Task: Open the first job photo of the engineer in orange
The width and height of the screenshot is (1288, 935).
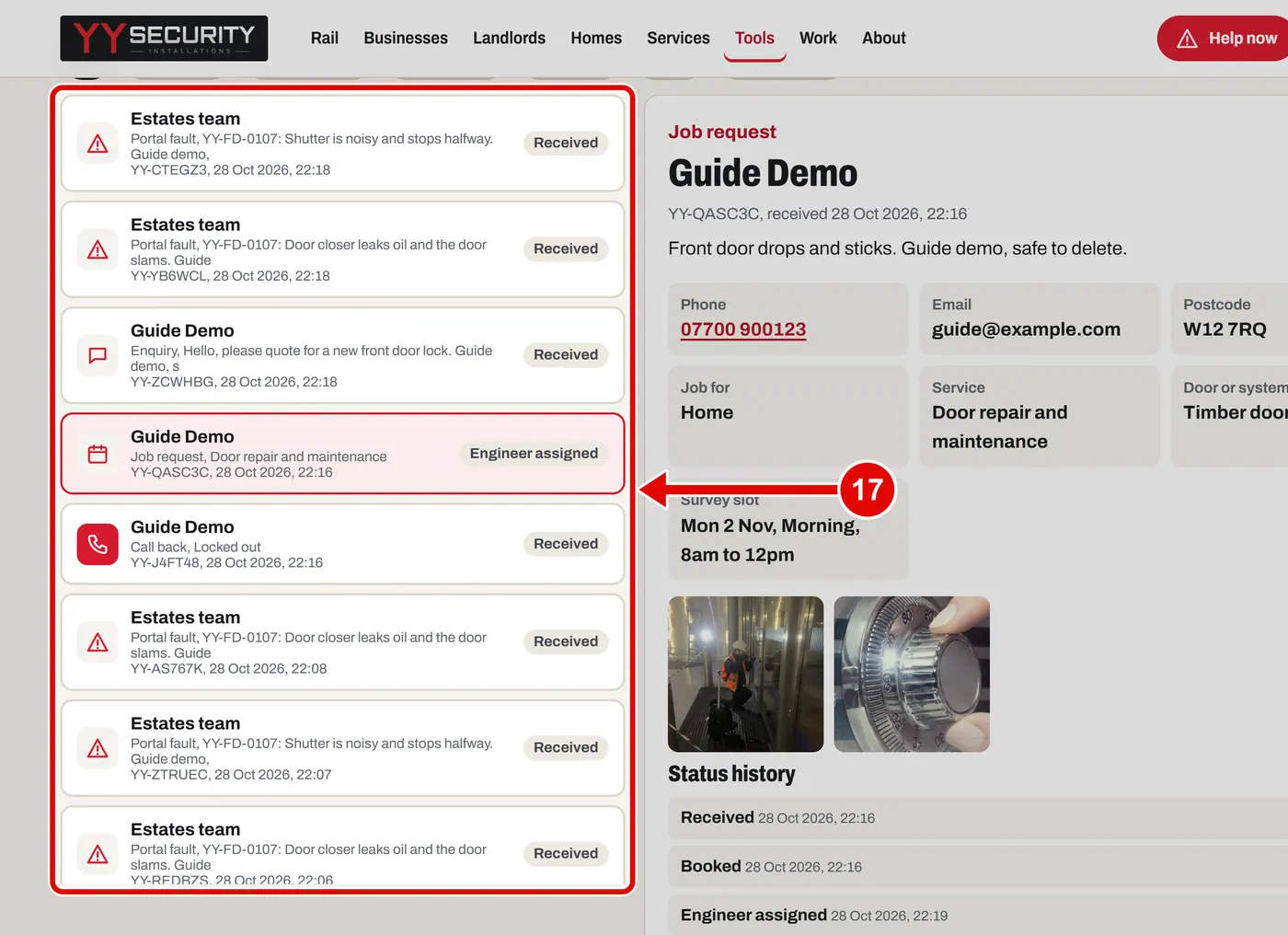Action: [746, 675]
